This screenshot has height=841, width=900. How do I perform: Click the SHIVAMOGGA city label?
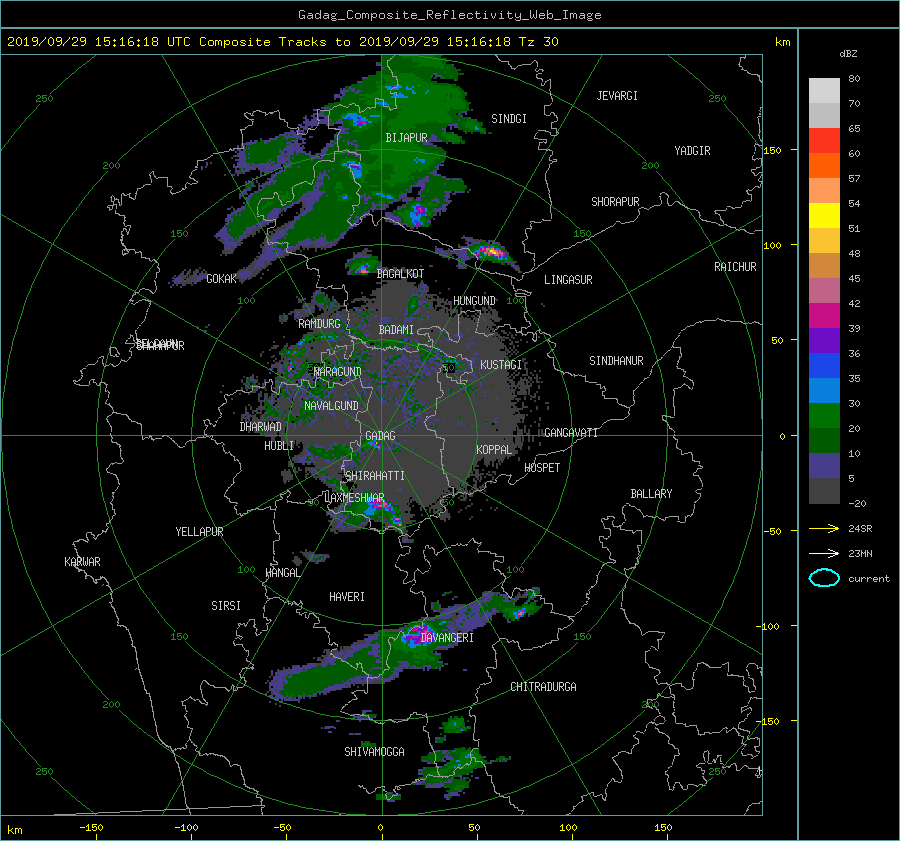(x=374, y=751)
